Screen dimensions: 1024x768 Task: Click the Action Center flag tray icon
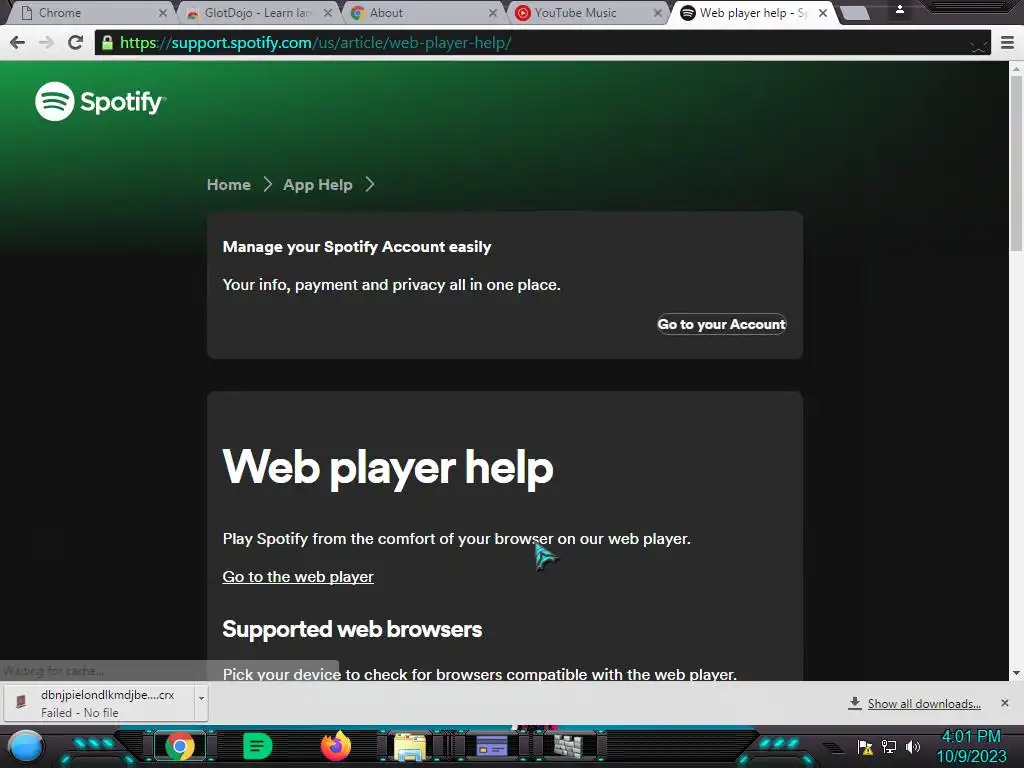[x=865, y=747]
